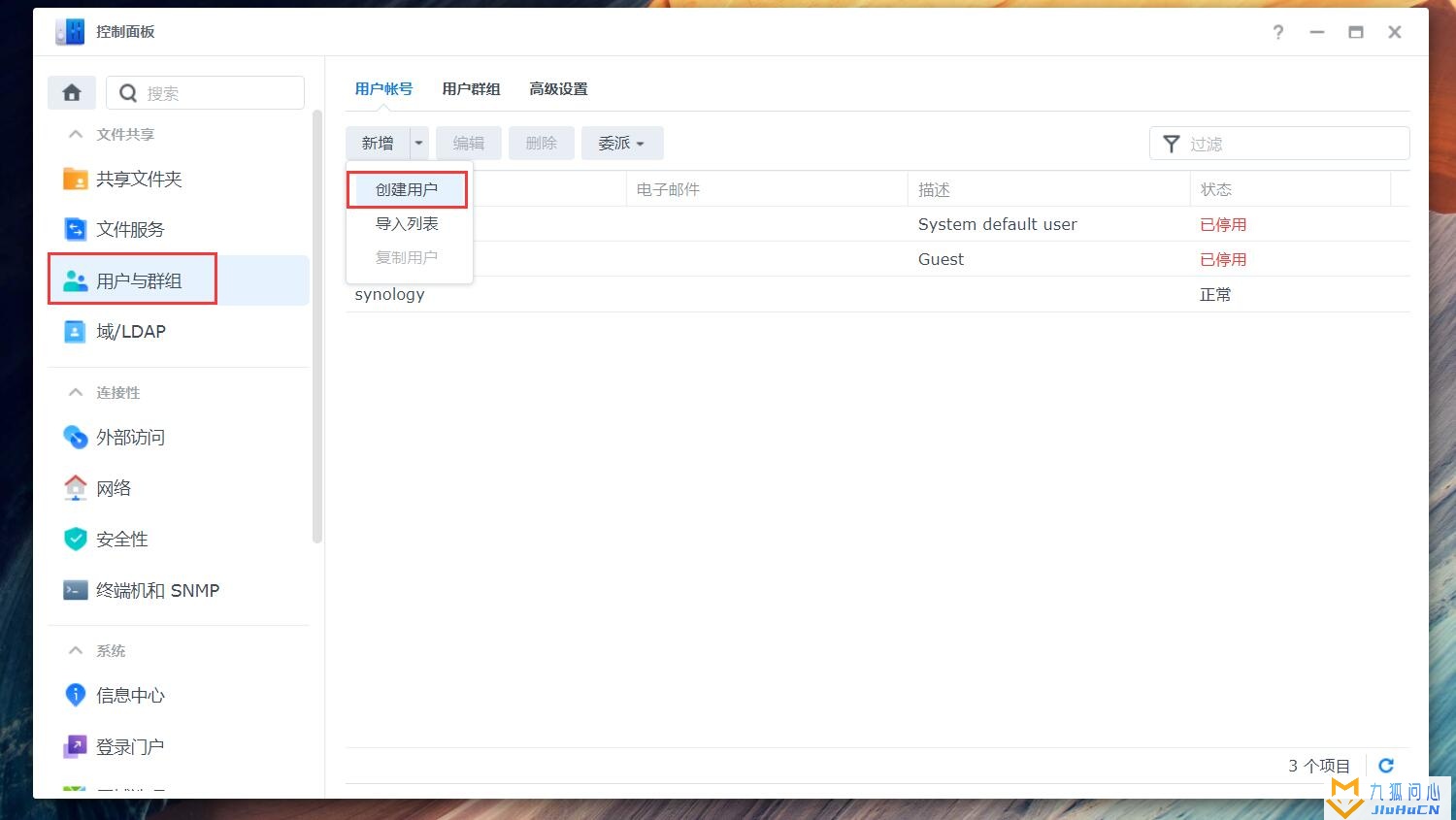Screen dimensions: 1456x820
Task: Open the 委派 dropdown
Action: pyautogui.click(x=622, y=143)
